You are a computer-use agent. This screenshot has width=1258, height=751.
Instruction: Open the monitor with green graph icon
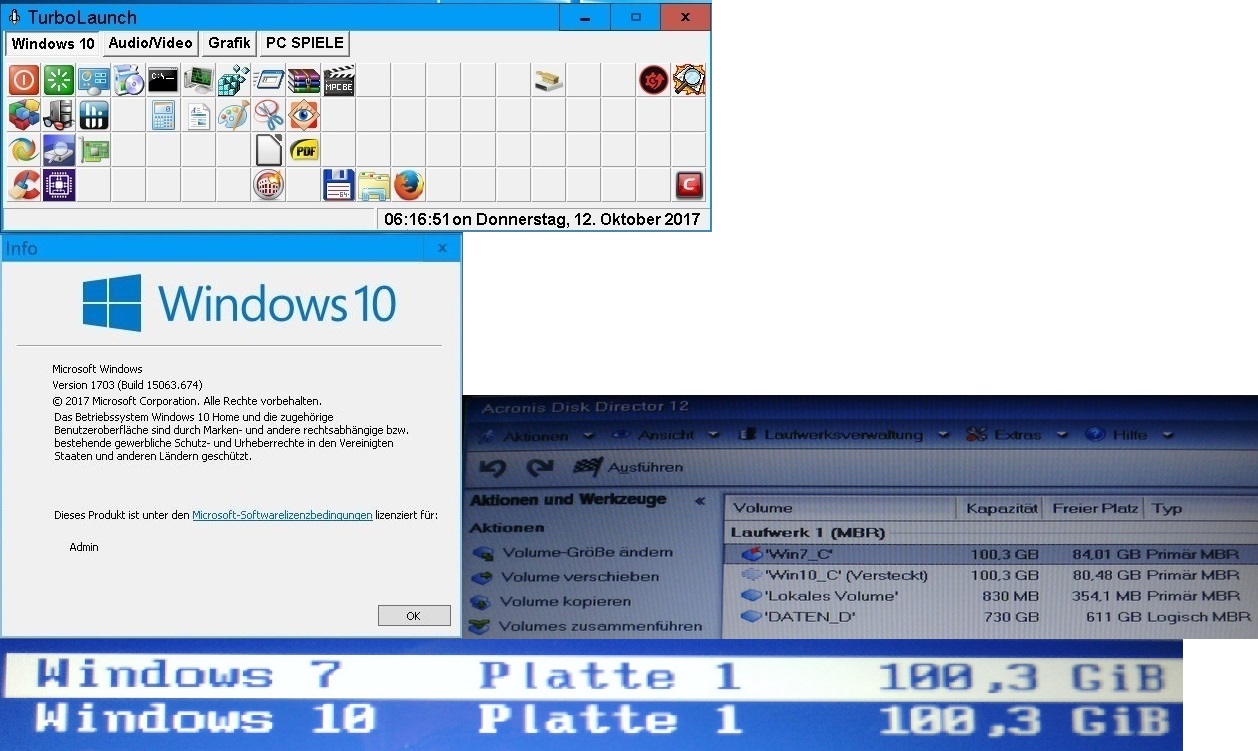tap(198, 80)
